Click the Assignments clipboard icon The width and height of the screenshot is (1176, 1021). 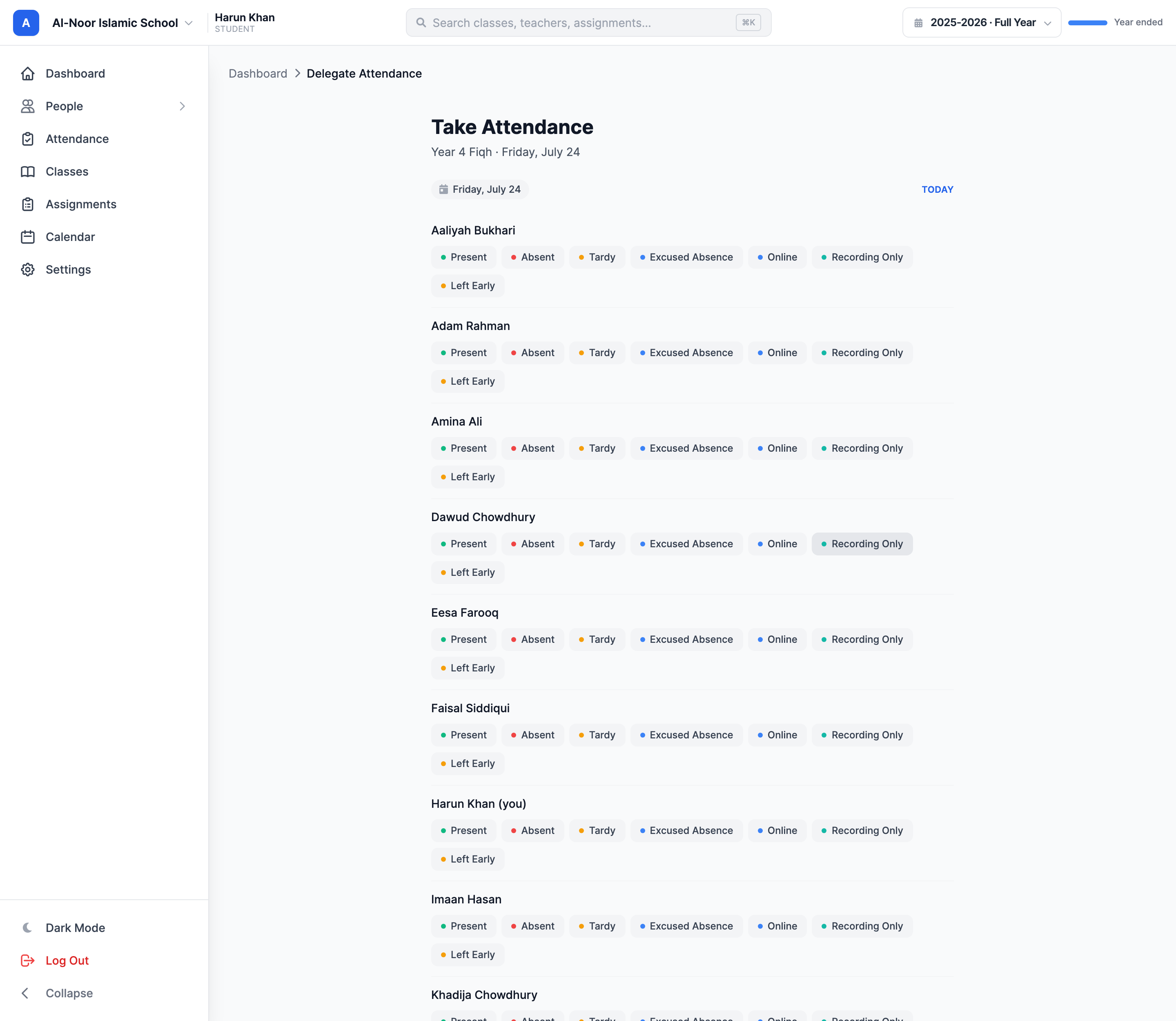(28, 205)
